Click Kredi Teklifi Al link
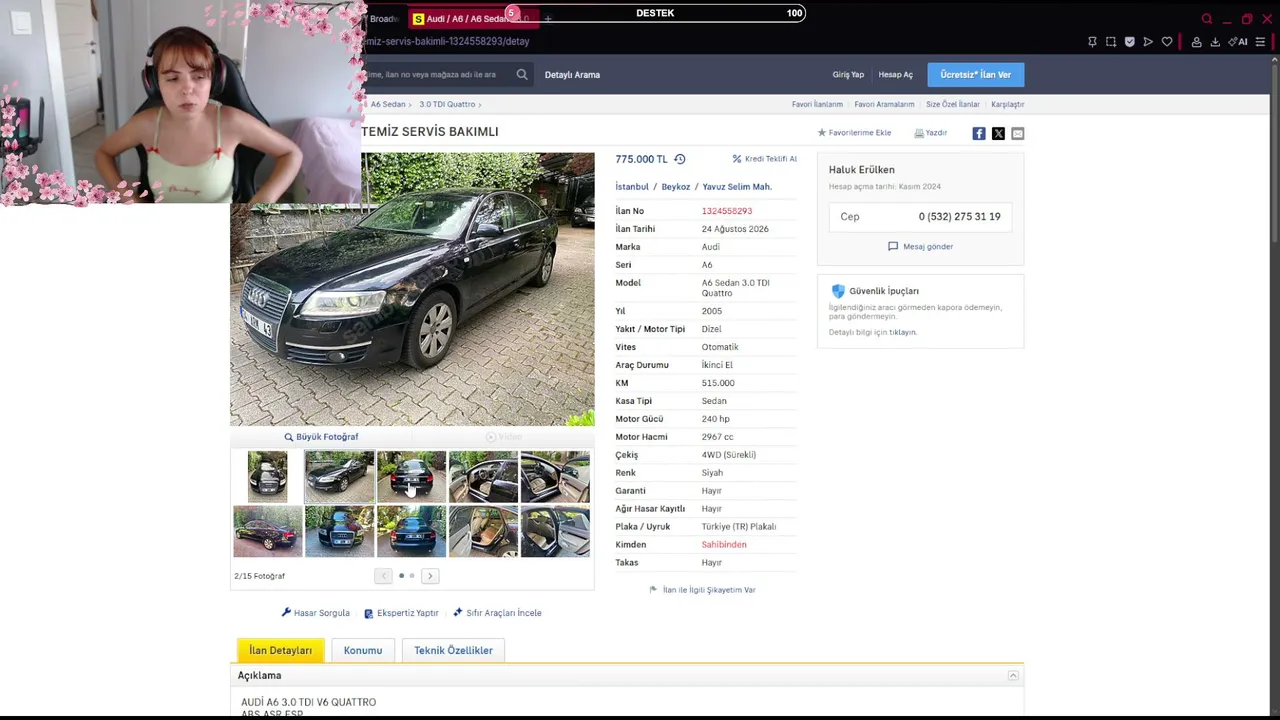1280x720 pixels. pos(765,159)
